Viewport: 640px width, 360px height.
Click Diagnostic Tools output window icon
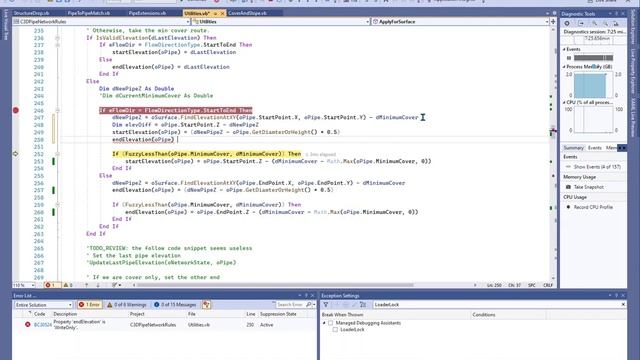[x=581, y=23]
